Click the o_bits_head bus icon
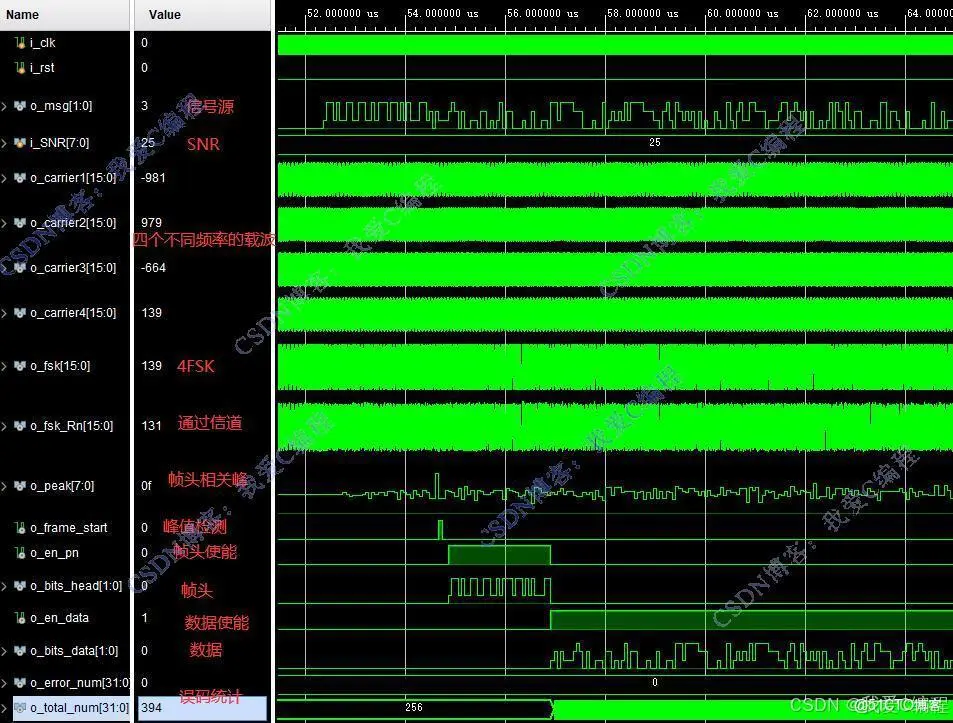The image size is (953, 723). [20, 586]
